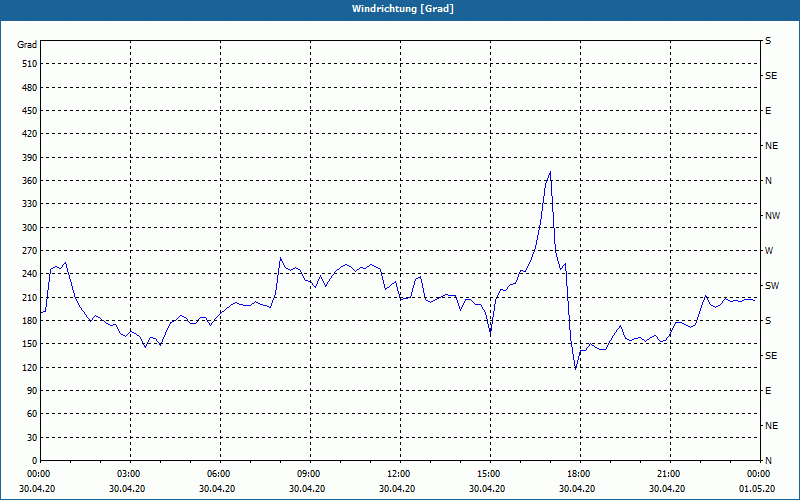Select the 30 degree tick label

32,437
